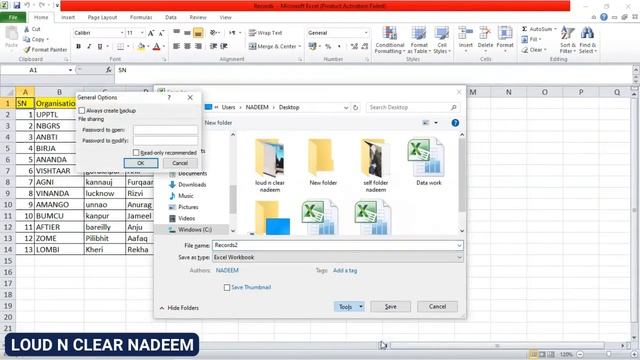
Task: Open Sort & Filter menu
Action: 568,40
